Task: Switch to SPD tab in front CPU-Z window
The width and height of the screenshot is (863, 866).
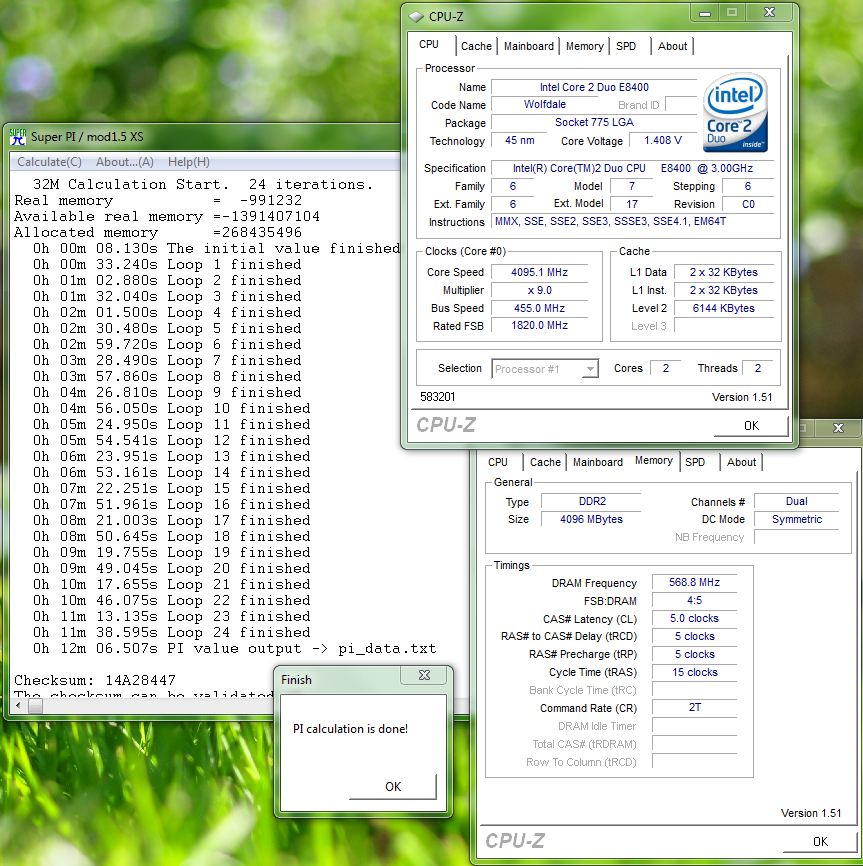Action: pos(626,46)
